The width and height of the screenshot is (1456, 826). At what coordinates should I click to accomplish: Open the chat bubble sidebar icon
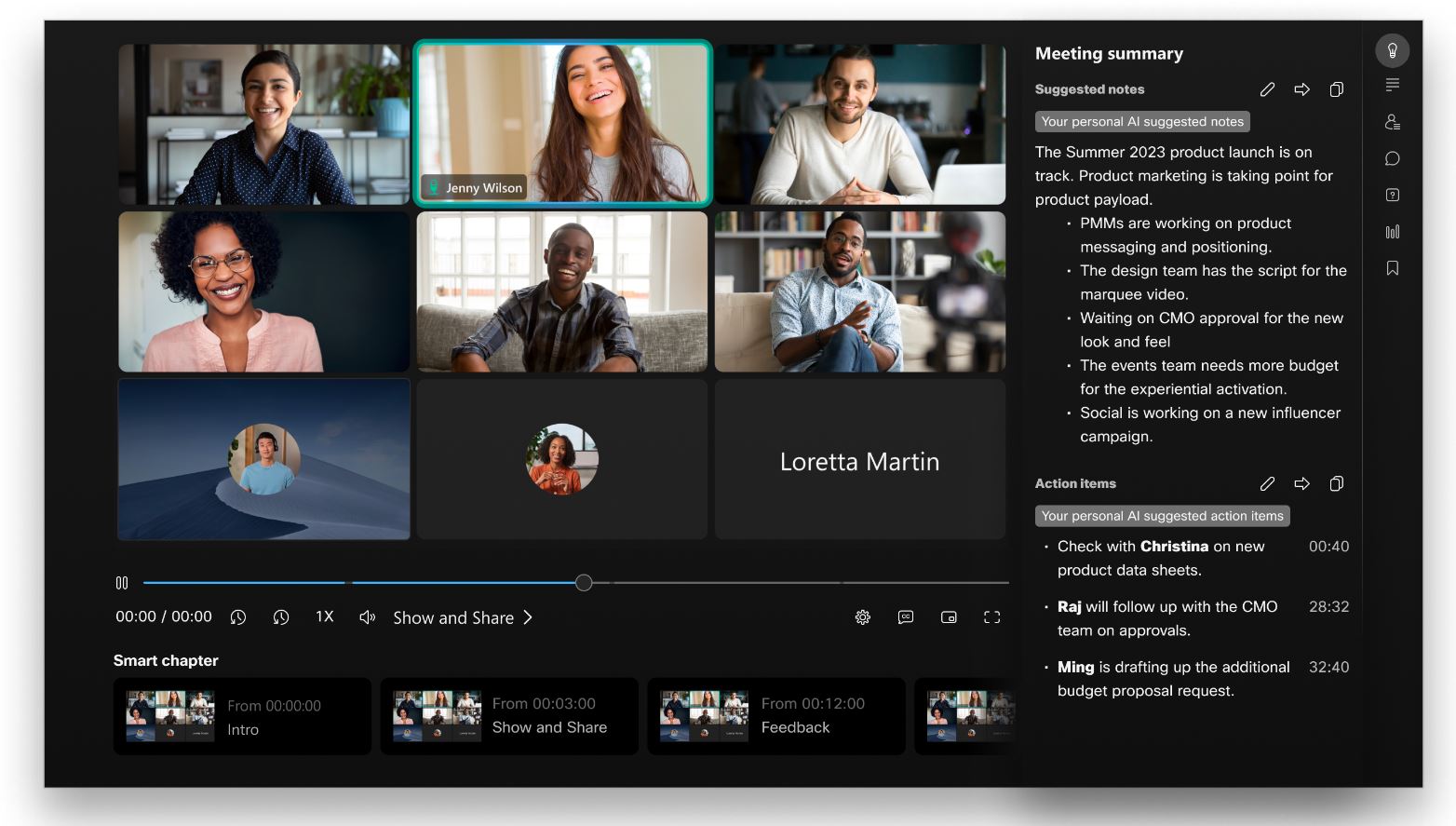pyautogui.click(x=1392, y=158)
